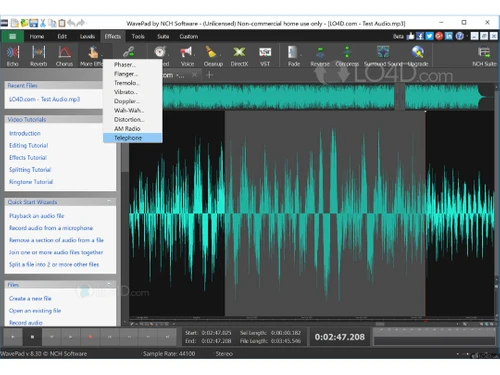Image resolution: width=500 pixels, height=375 pixels.
Task: Open the green file menu button
Action: [12, 36]
